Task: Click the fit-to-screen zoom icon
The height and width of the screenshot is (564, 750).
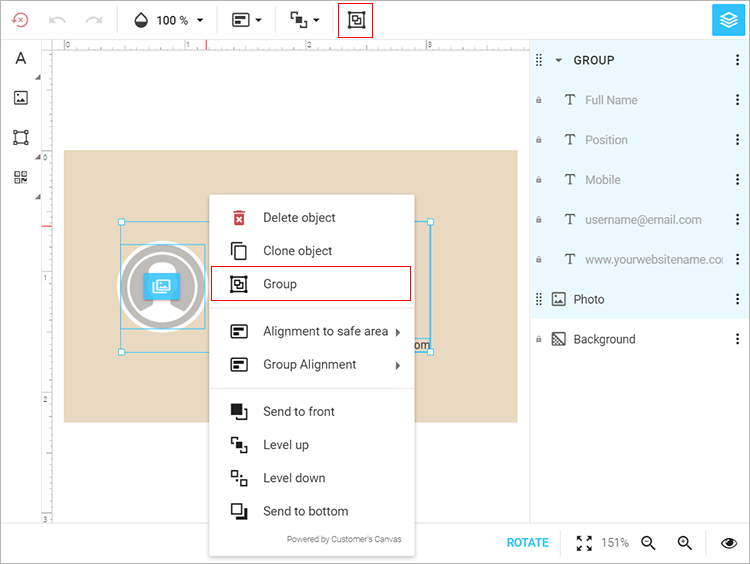Action: [x=584, y=543]
